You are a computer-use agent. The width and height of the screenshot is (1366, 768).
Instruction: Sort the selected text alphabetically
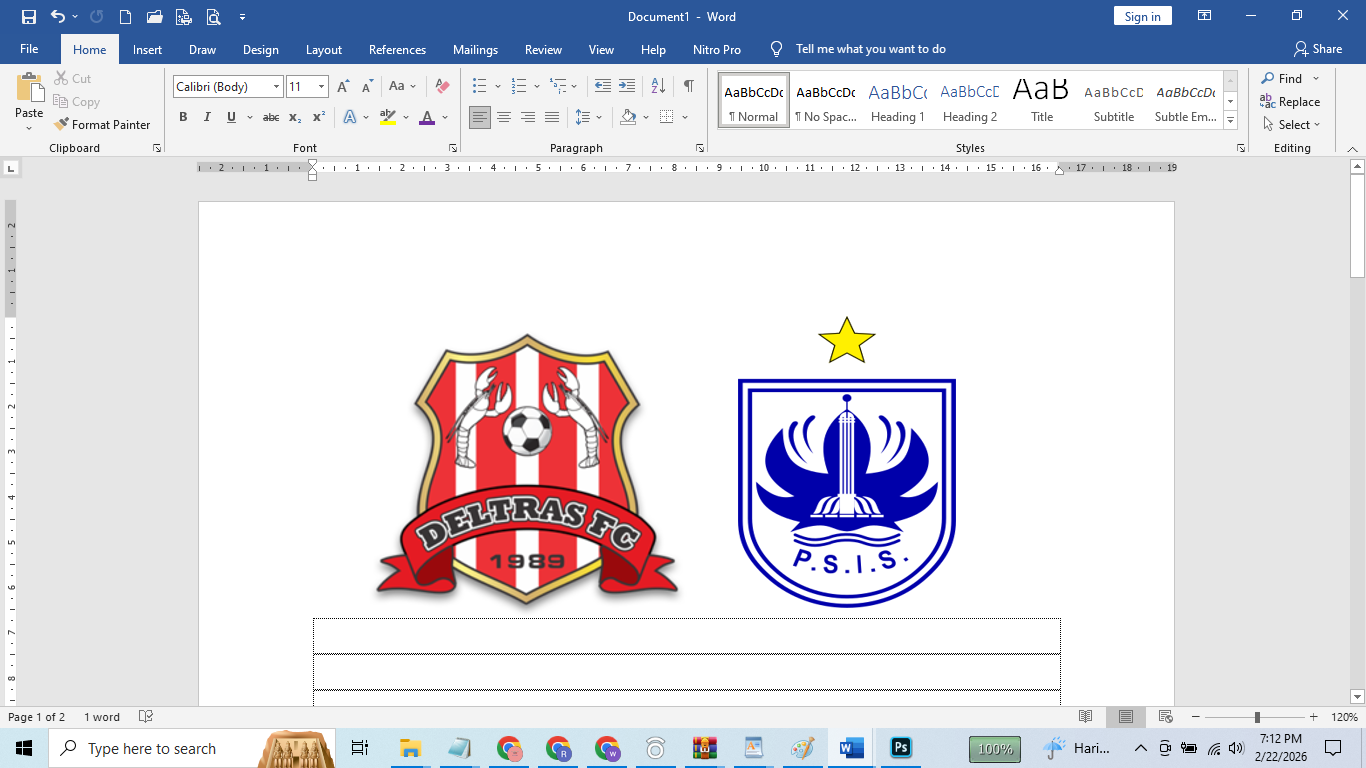coord(658,87)
